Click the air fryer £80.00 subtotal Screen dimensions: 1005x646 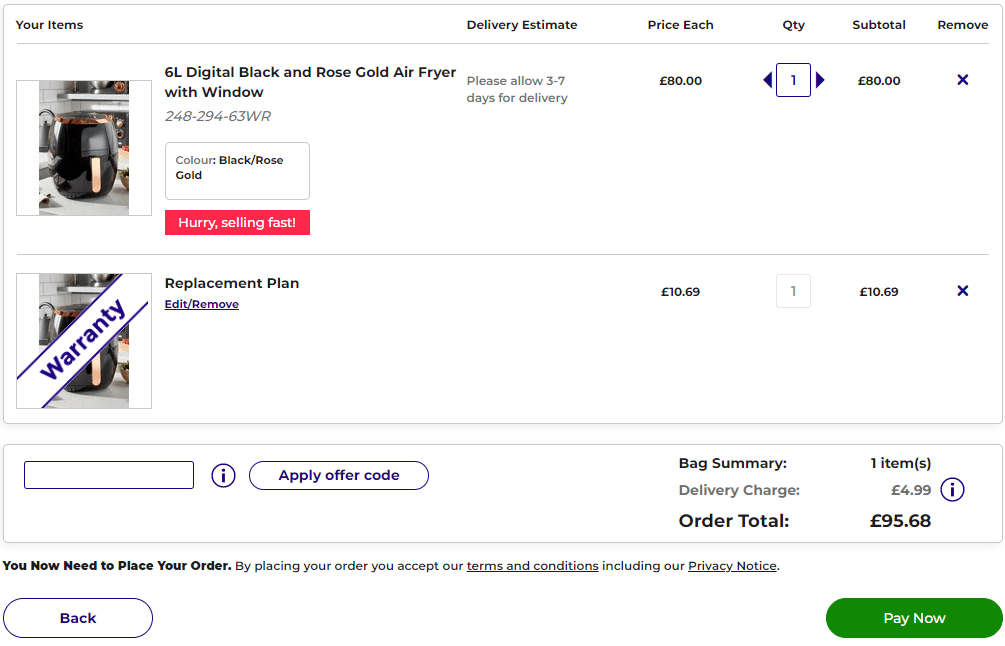click(879, 81)
